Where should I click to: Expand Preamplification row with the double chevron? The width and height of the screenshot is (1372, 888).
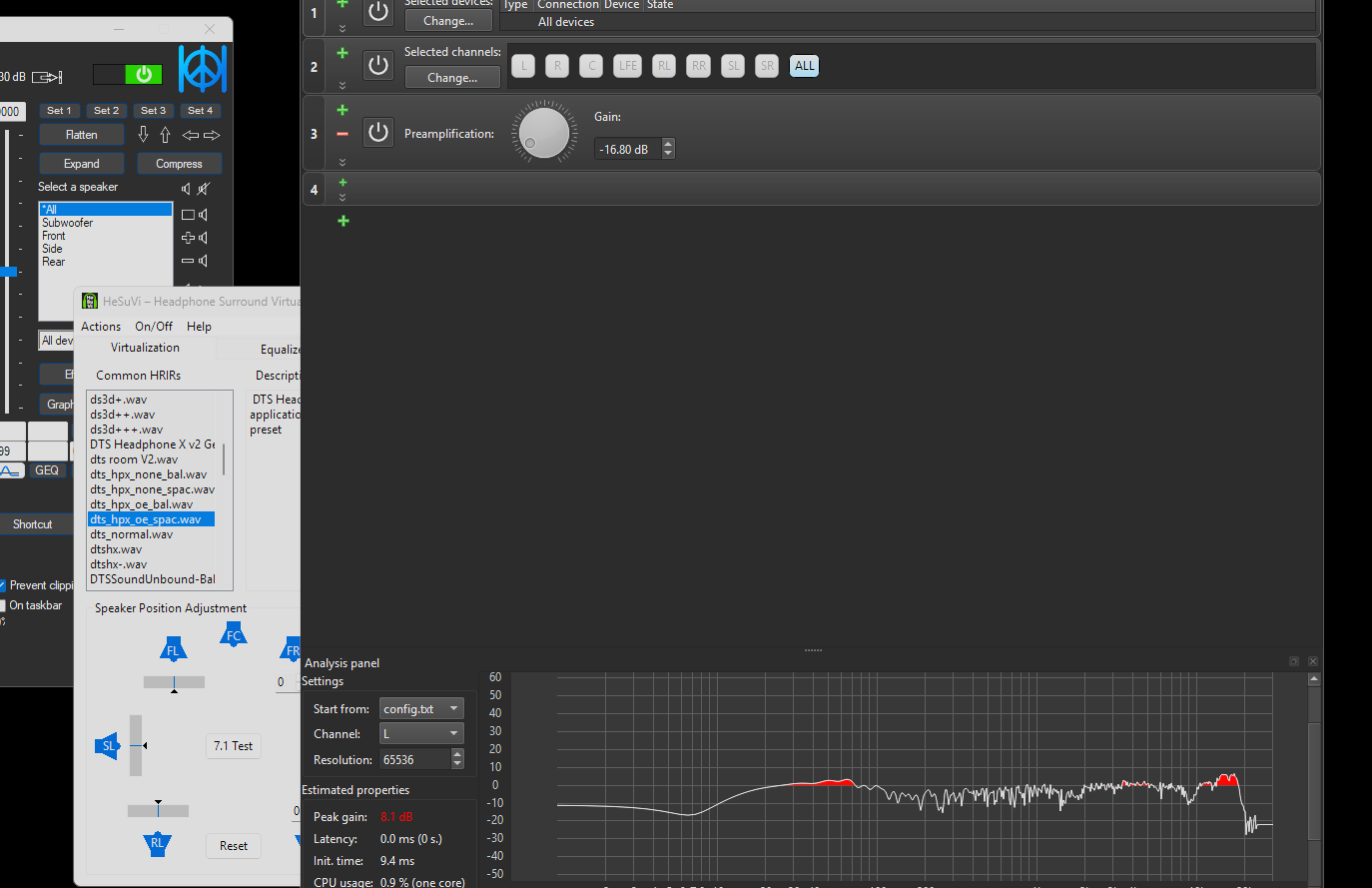coord(343,162)
